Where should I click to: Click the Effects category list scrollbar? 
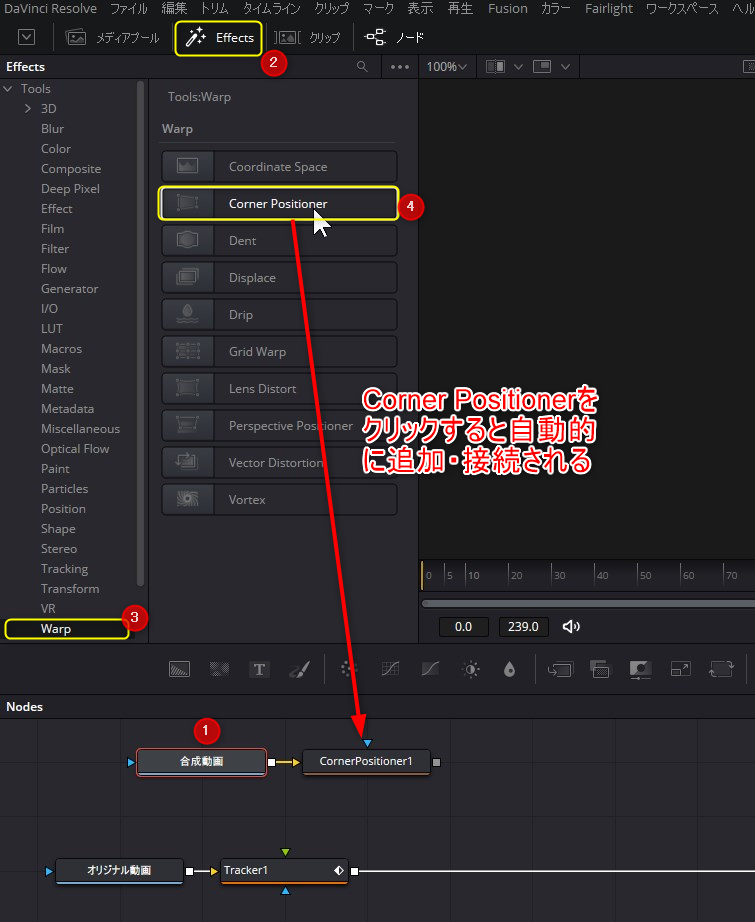(x=141, y=334)
